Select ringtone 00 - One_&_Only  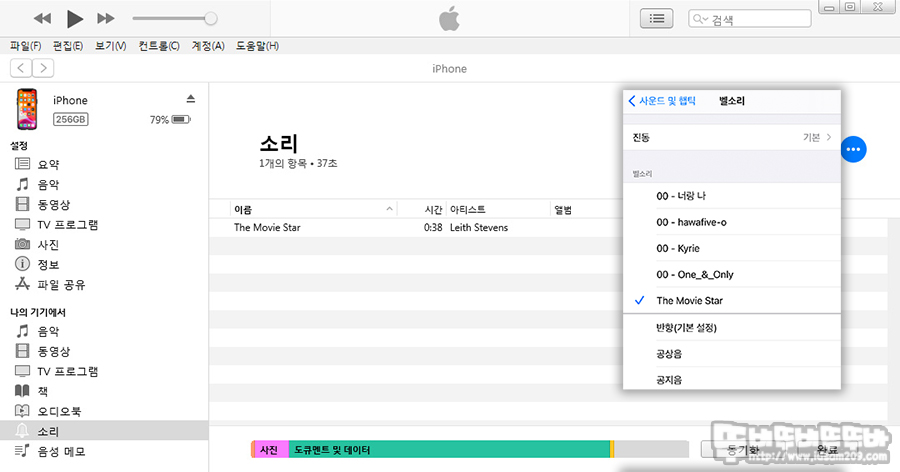point(732,274)
